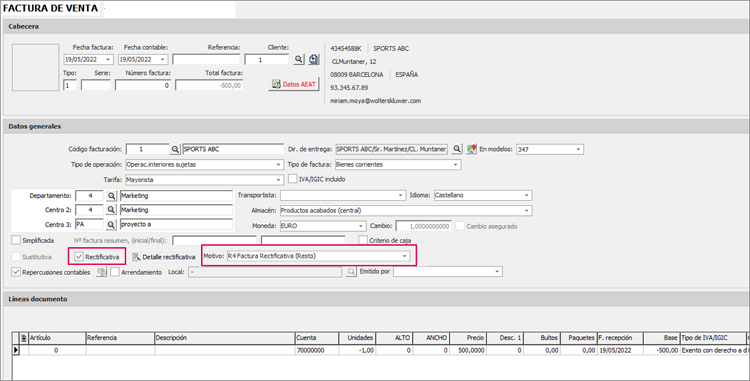The width and height of the screenshot is (750, 381).
Task: Toggle the Simplificada checkbox
Action: (x=16, y=240)
